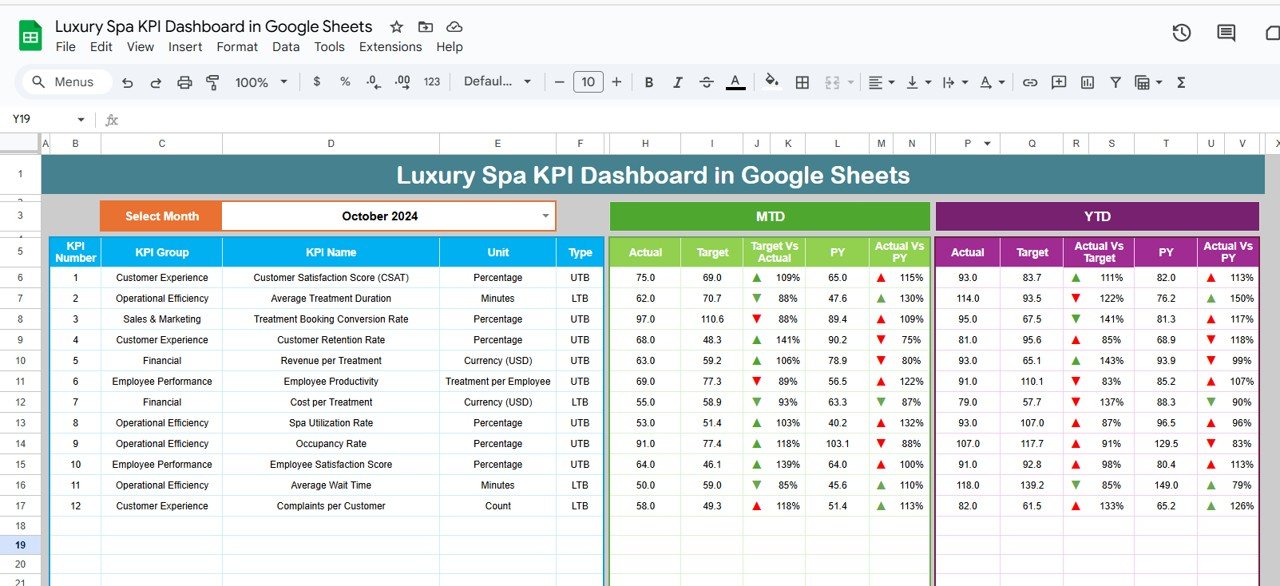The height and width of the screenshot is (586, 1280).
Task: Insert a chart from the toolbar
Action: [x=1087, y=82]
